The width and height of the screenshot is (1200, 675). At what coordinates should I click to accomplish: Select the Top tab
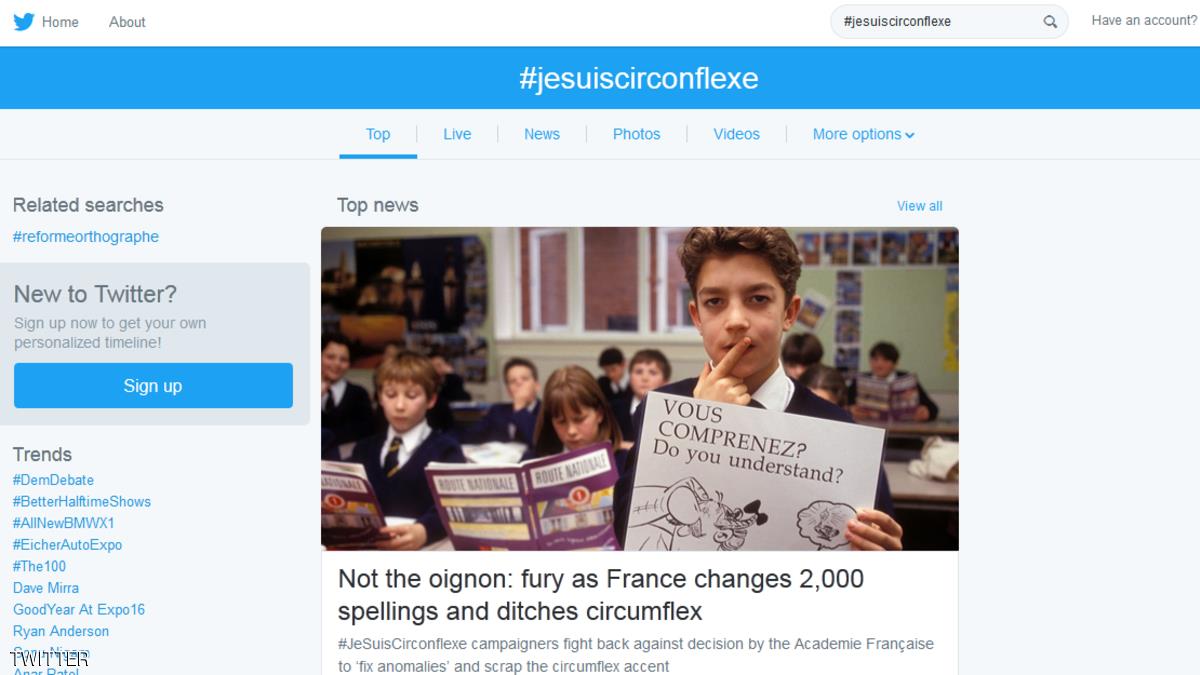point(378,134)
